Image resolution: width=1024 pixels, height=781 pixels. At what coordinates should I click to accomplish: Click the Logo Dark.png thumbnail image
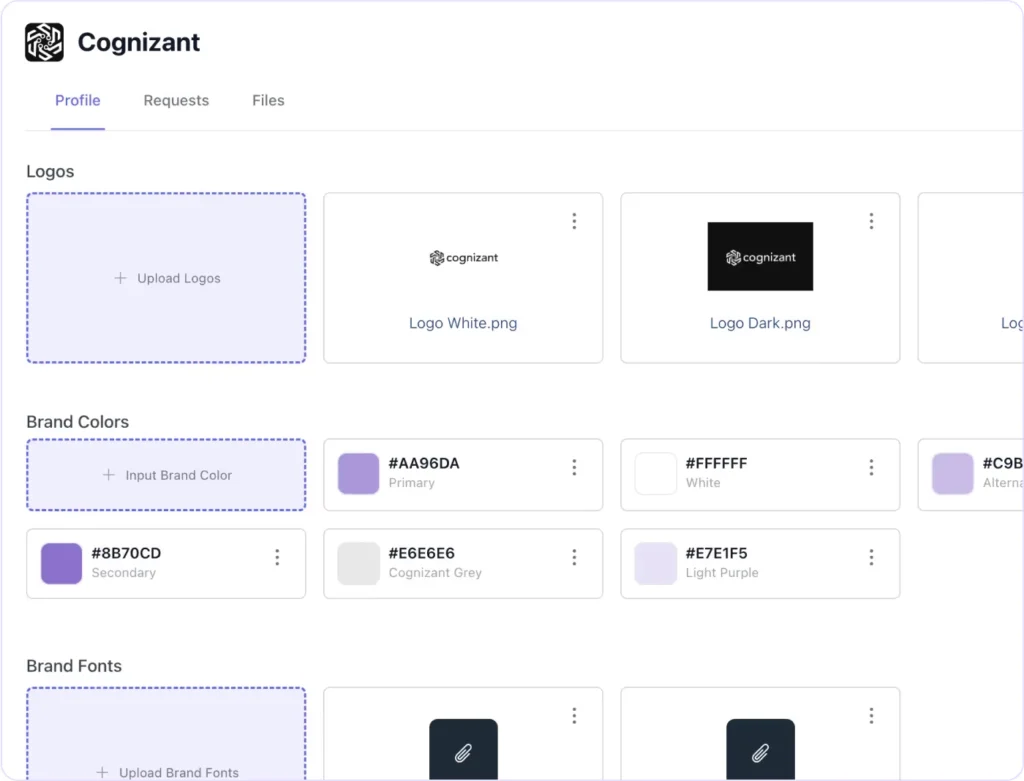760,257
